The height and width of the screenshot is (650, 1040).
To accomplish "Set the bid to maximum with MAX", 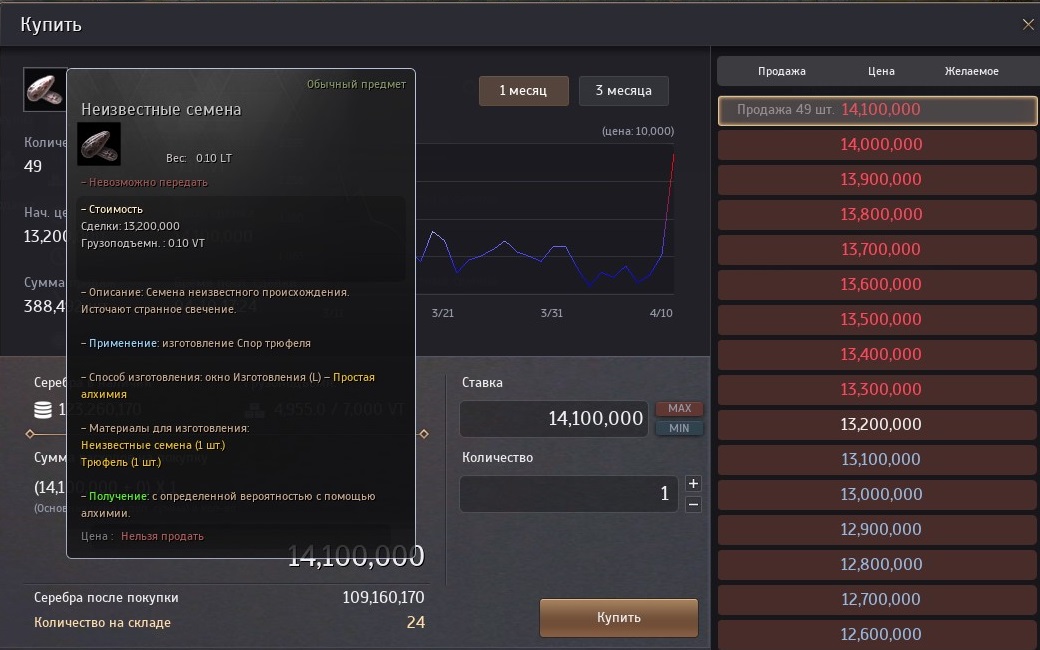I will pyautogui.click(x=679, y=408).
